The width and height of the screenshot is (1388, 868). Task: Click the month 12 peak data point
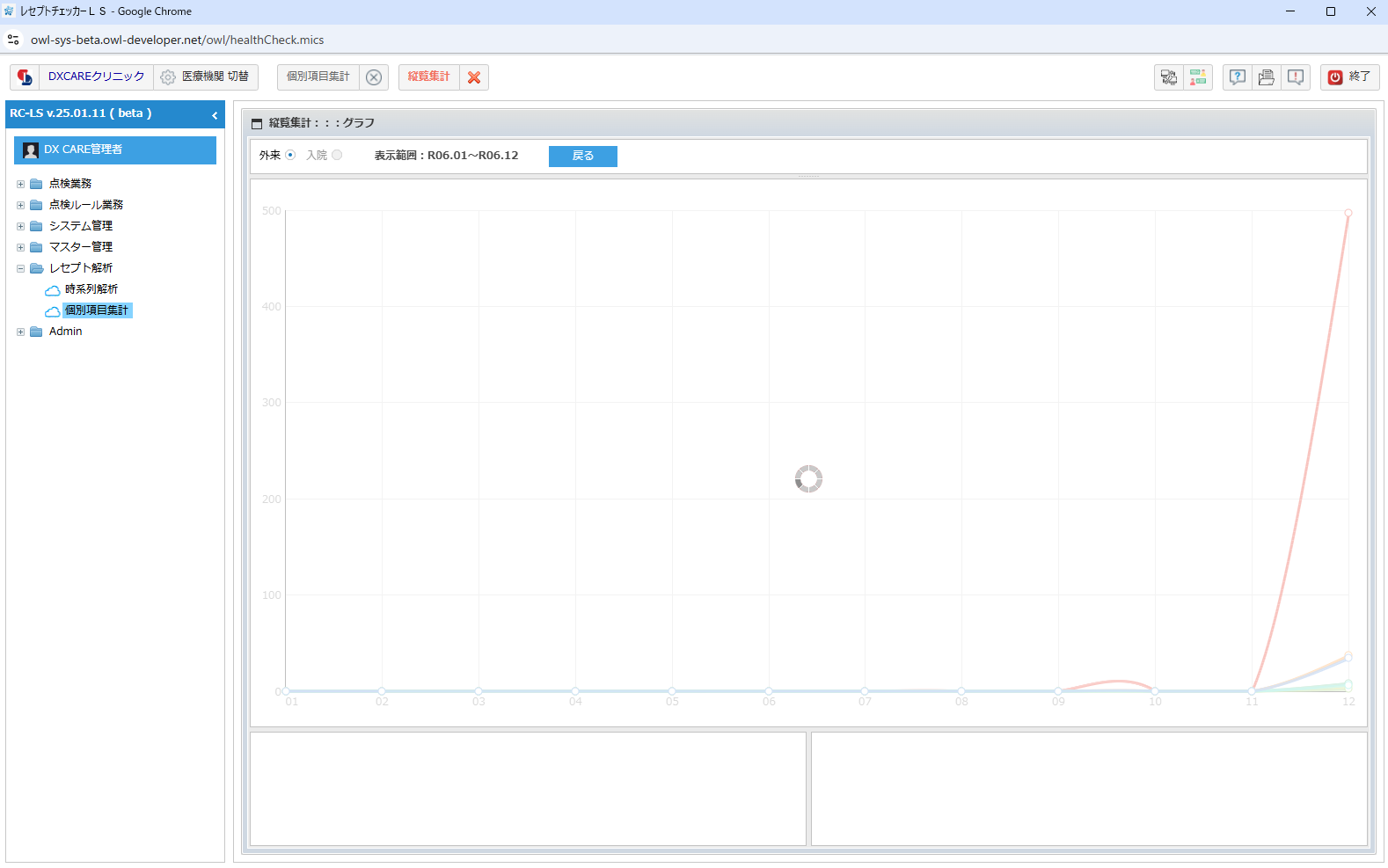tap(1348, 213)
